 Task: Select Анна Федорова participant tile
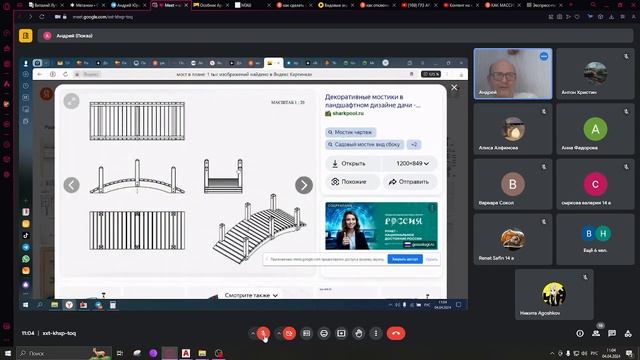click(596, 129)
